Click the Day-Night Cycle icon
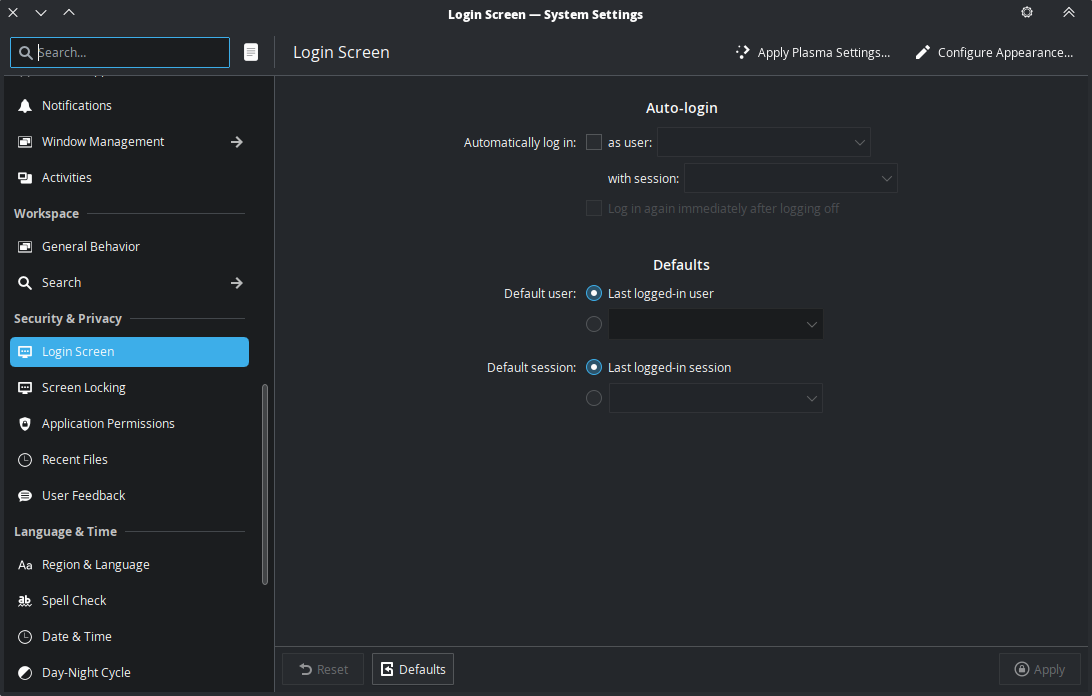This screenshot has width=1092, height=696. click(x=25, y=673)
